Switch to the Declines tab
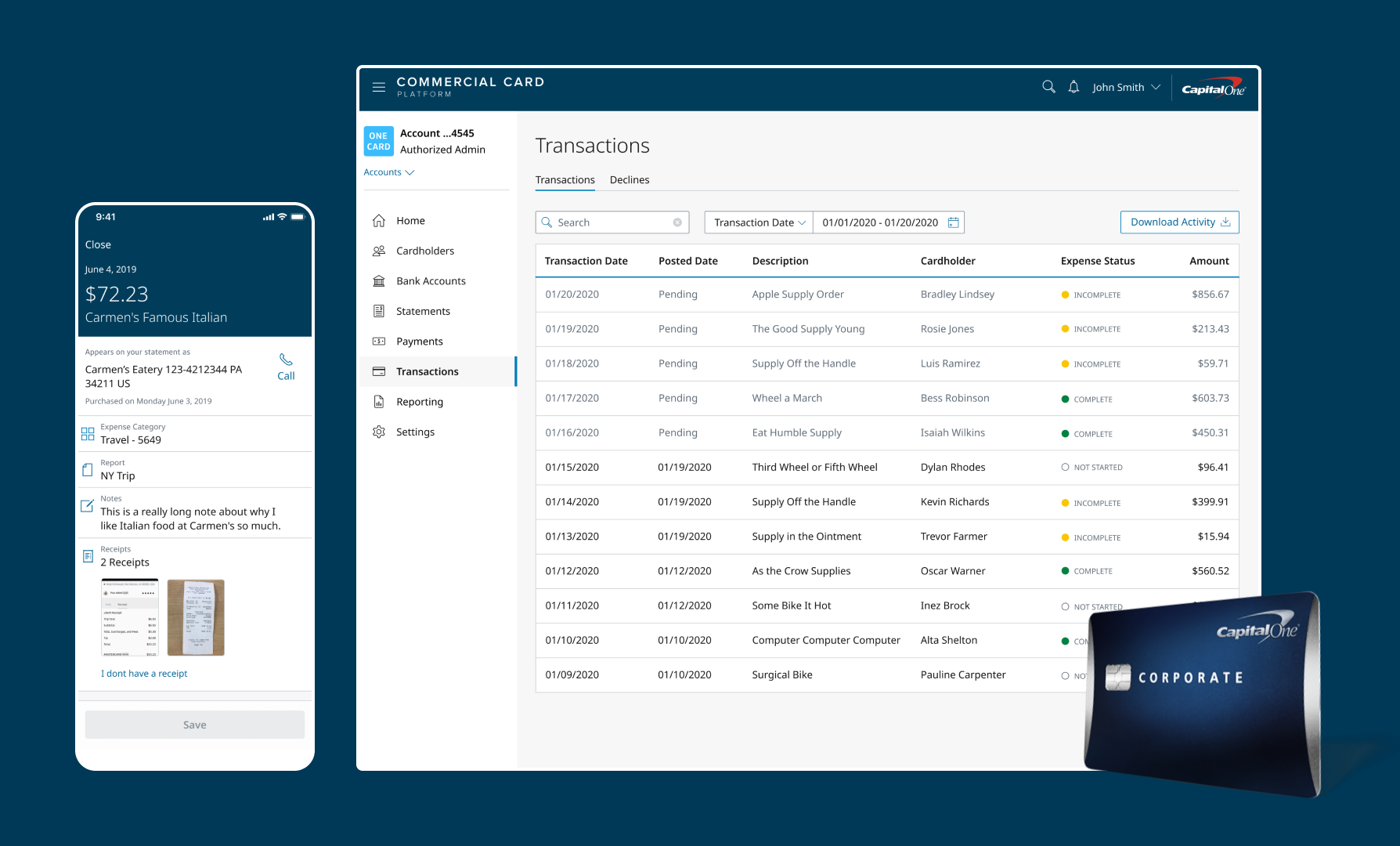 click(x=629, y=180)
